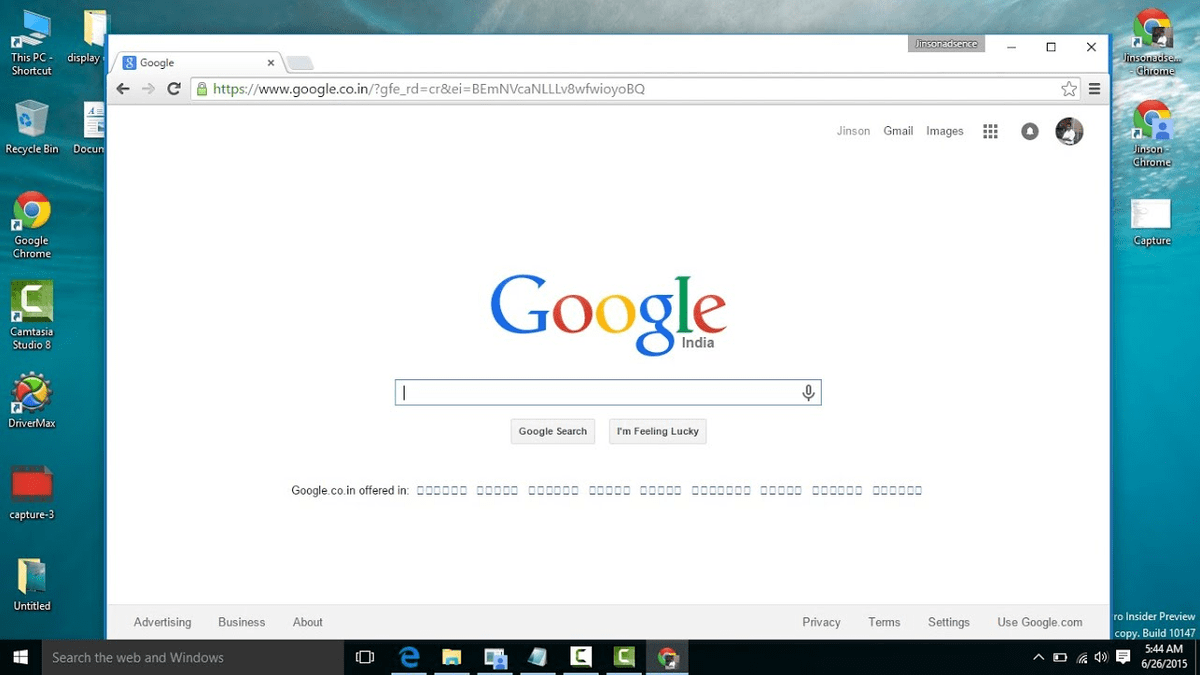Open Terms footer link
1200x675 pixels.
click(884, 622)
